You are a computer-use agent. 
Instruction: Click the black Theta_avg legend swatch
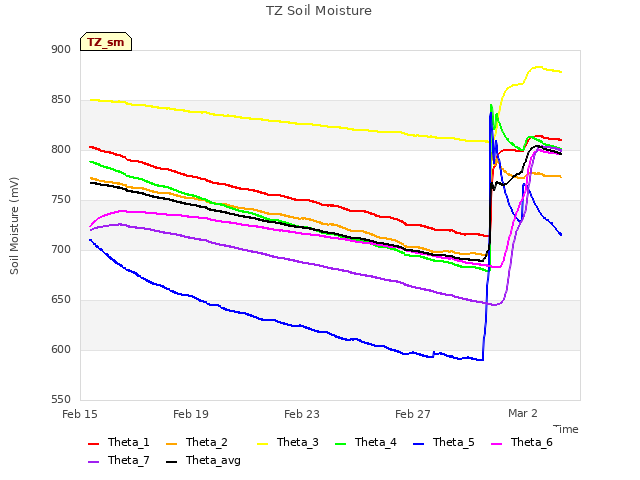171,462
